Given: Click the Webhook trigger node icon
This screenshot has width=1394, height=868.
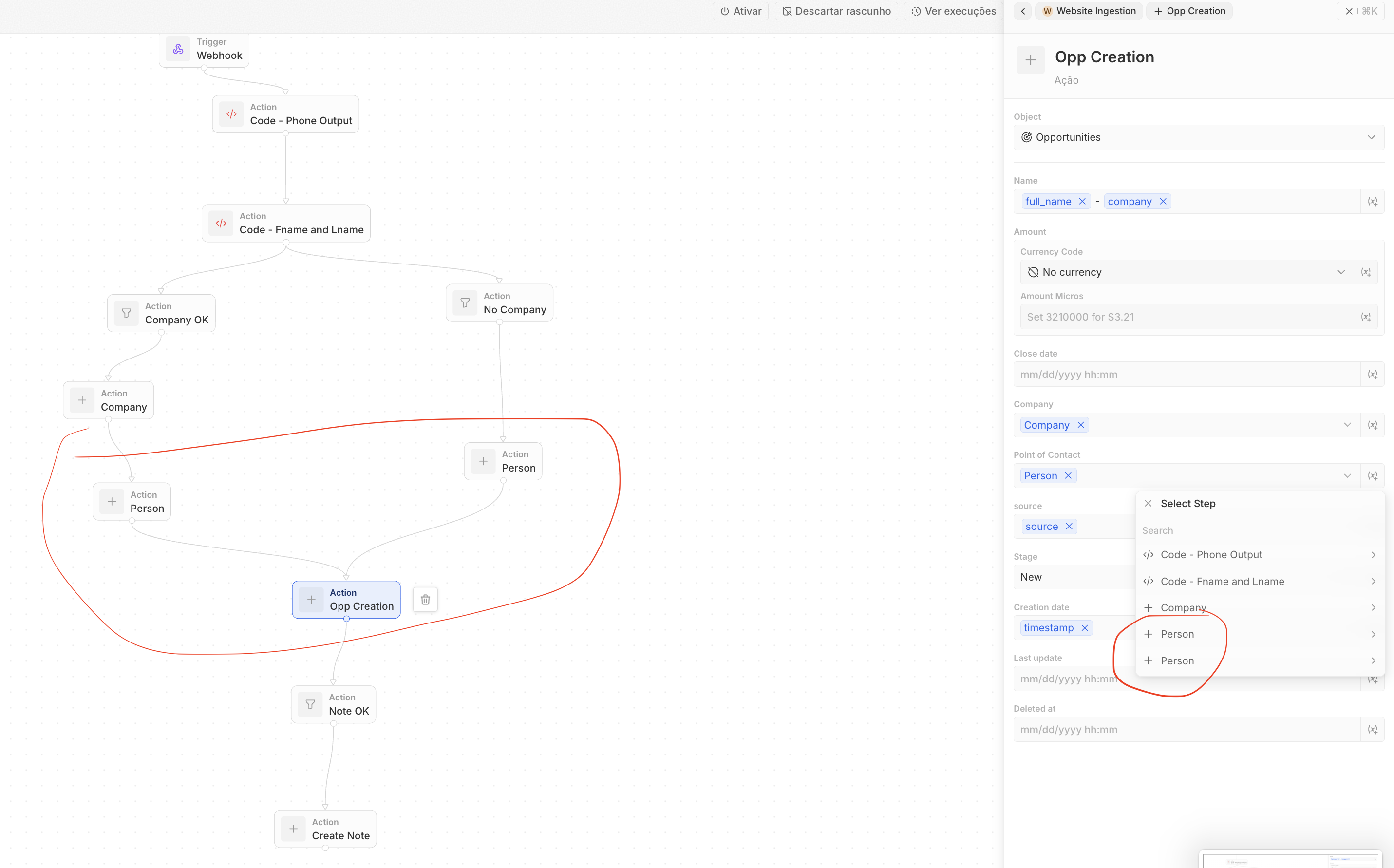Looking at the screenshot, I should pos(178,49).
